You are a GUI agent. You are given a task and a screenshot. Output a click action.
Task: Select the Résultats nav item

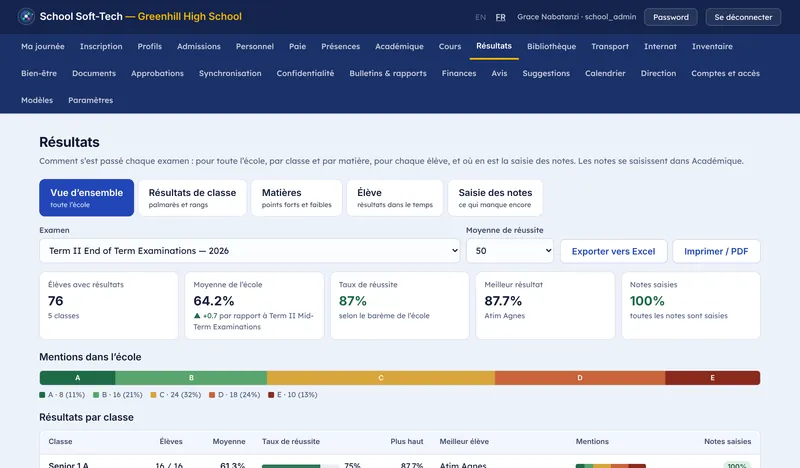(x=494, y=46)
